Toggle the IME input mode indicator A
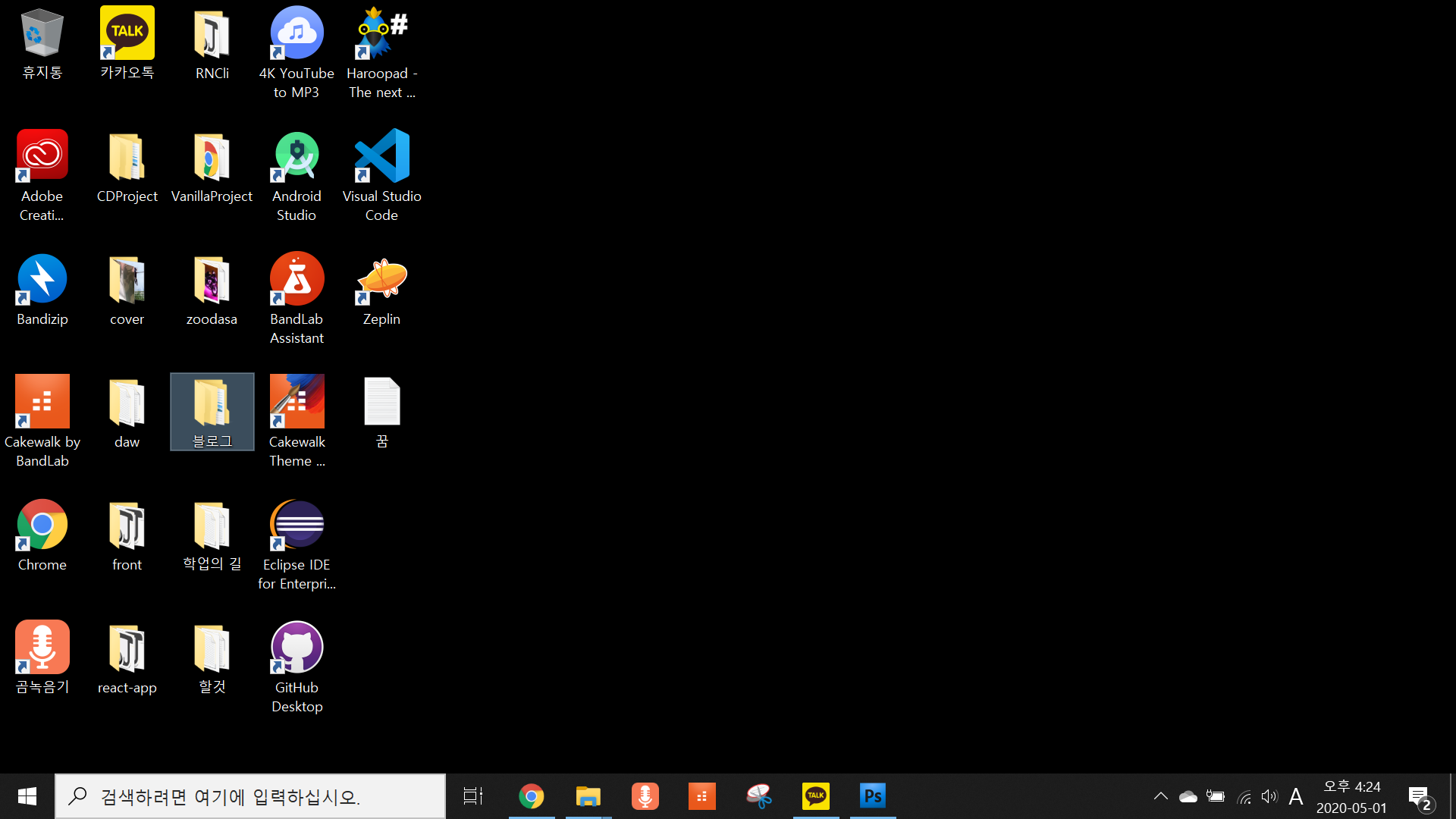Viewport: 1456px width, 819px height. point(1296,796)
